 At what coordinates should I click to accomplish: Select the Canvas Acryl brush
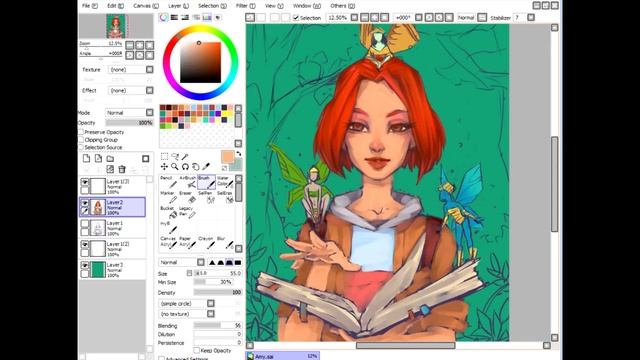click(169, 242)
